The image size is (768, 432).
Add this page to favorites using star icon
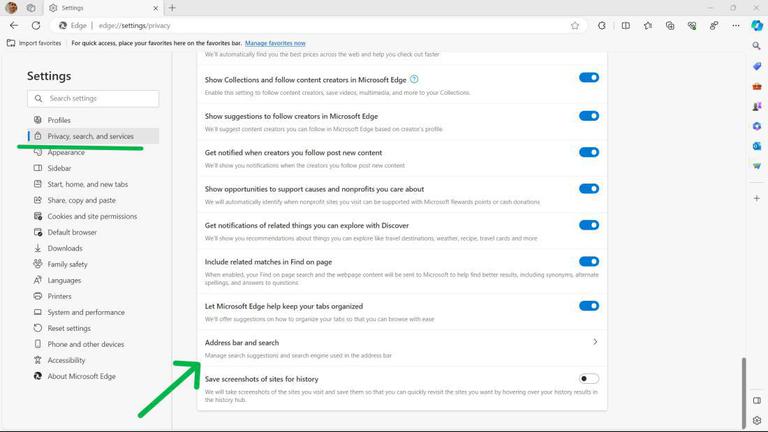575,25
